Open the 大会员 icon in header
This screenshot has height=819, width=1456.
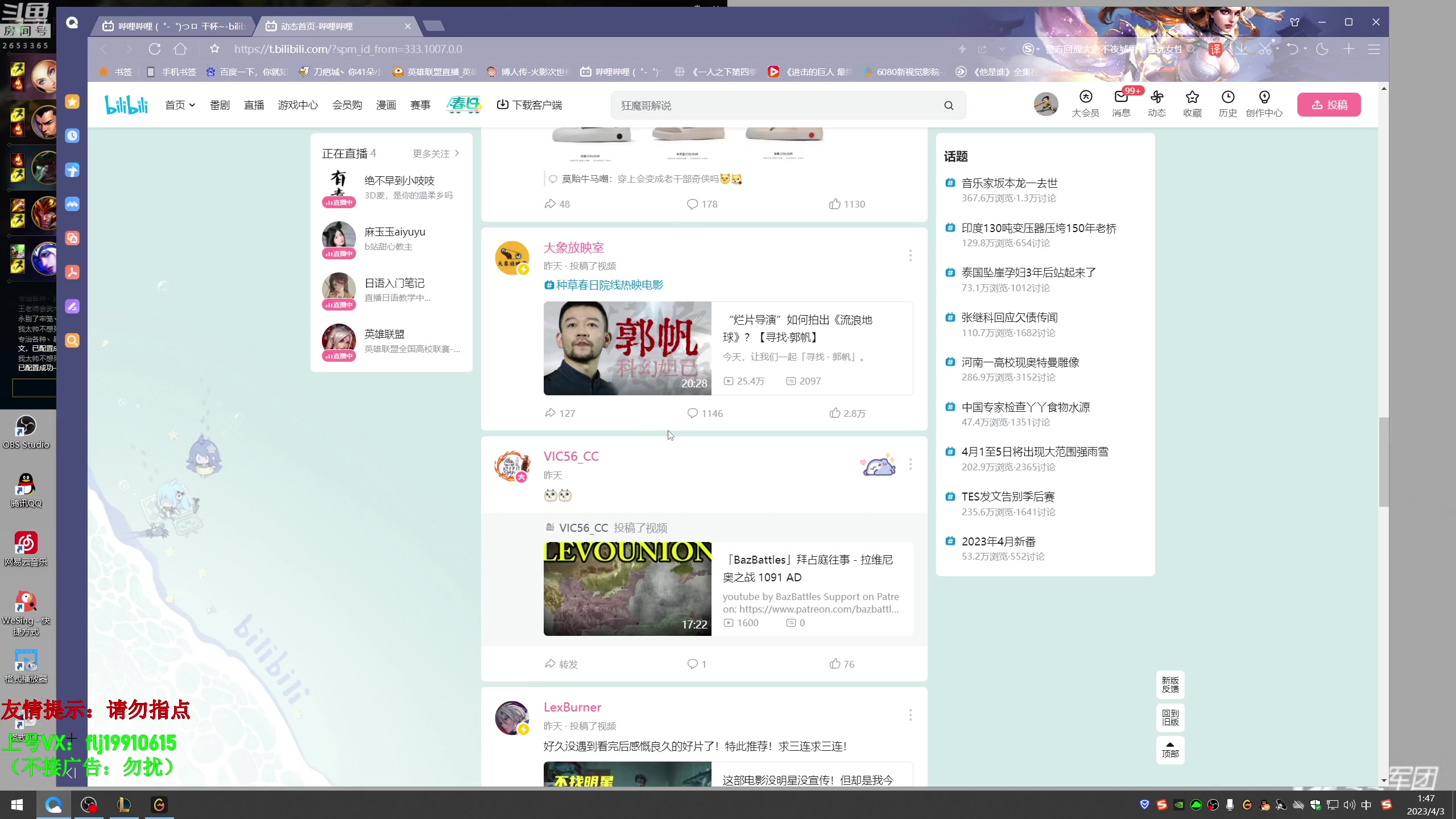(x=1085, y=104)
